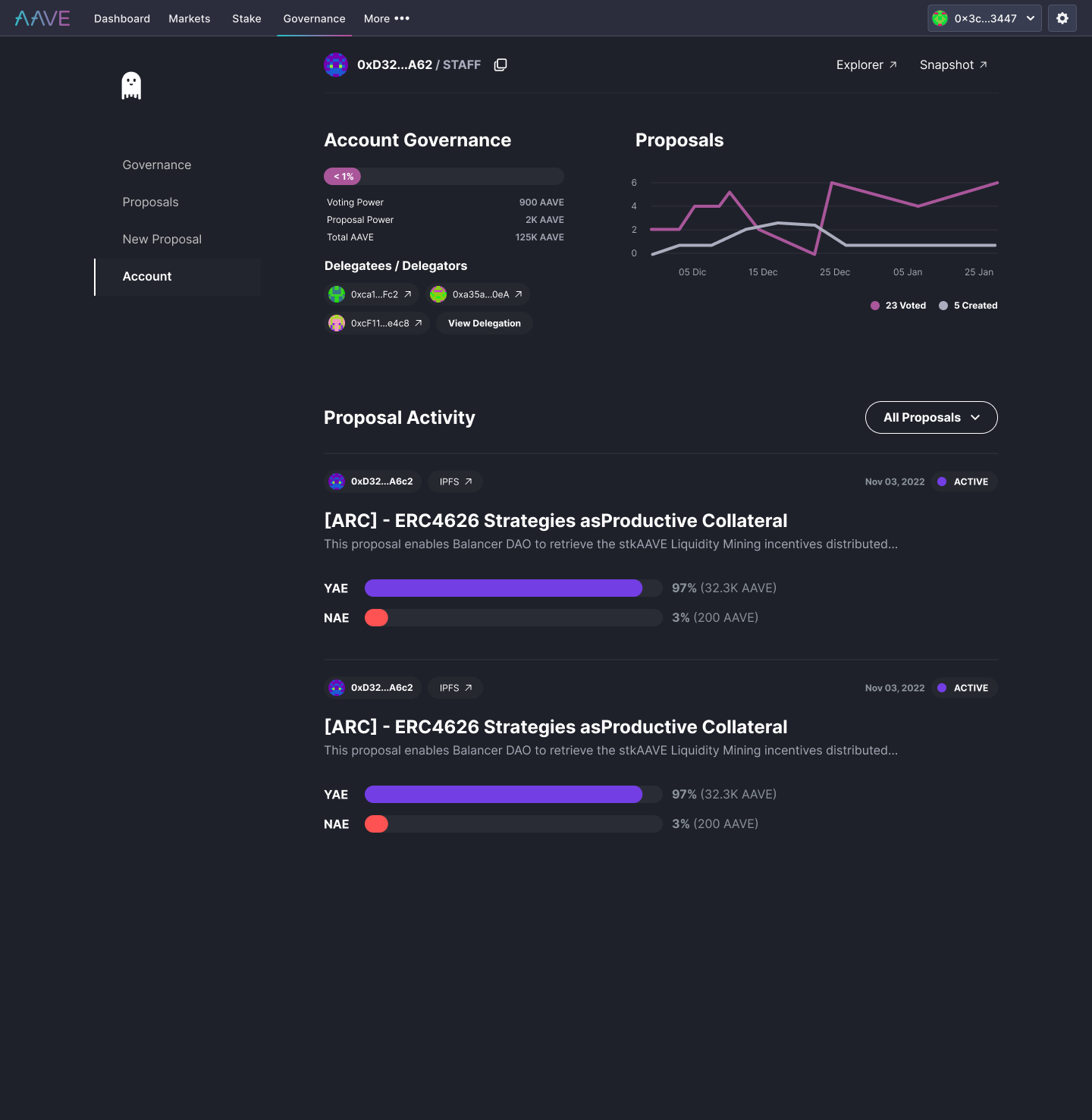Click the < 1% governance power bar
Viewport: 1092px width, 1120px height.
point(444,176)
